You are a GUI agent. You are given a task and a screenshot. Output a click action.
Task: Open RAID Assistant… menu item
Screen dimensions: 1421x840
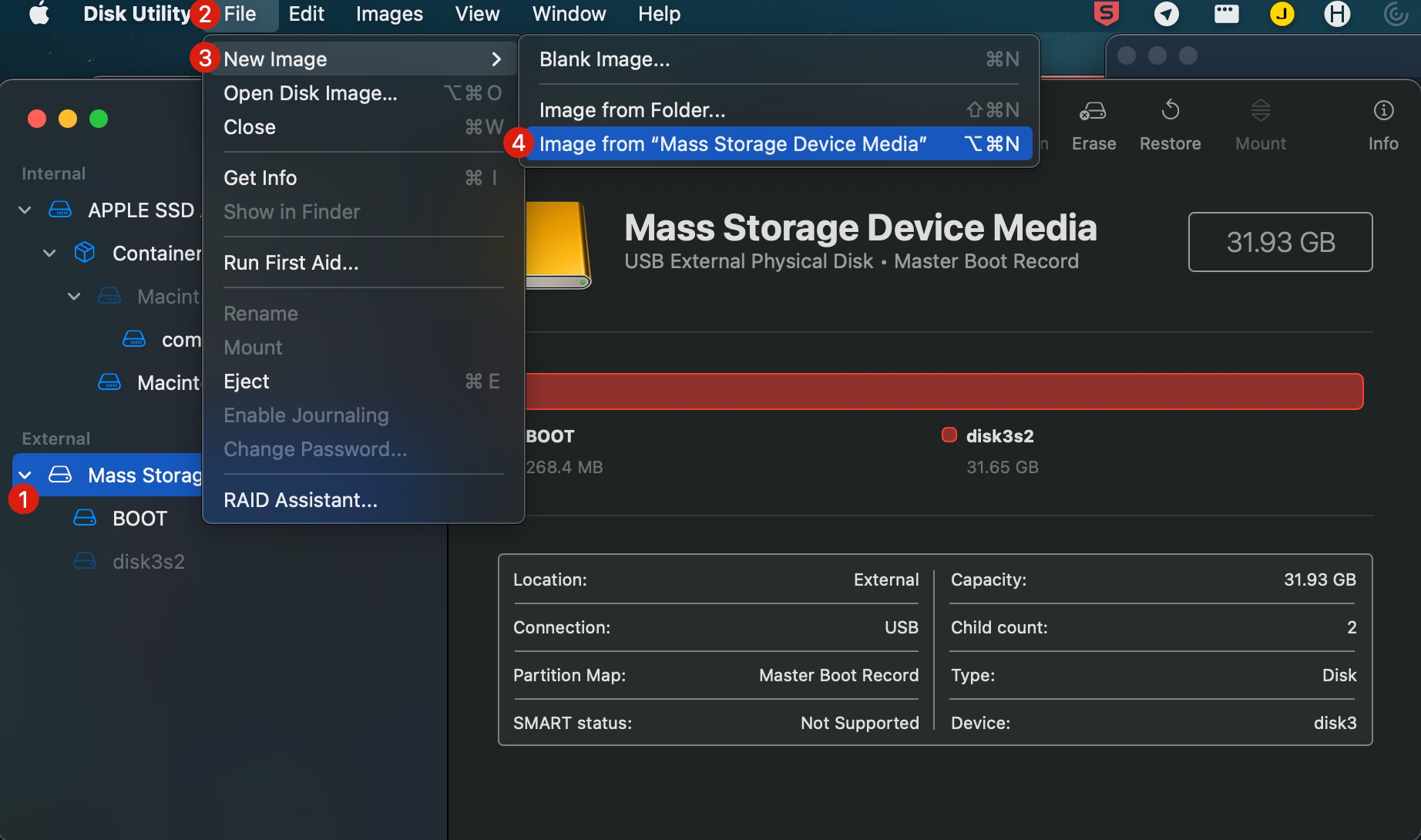coord(363,500)
